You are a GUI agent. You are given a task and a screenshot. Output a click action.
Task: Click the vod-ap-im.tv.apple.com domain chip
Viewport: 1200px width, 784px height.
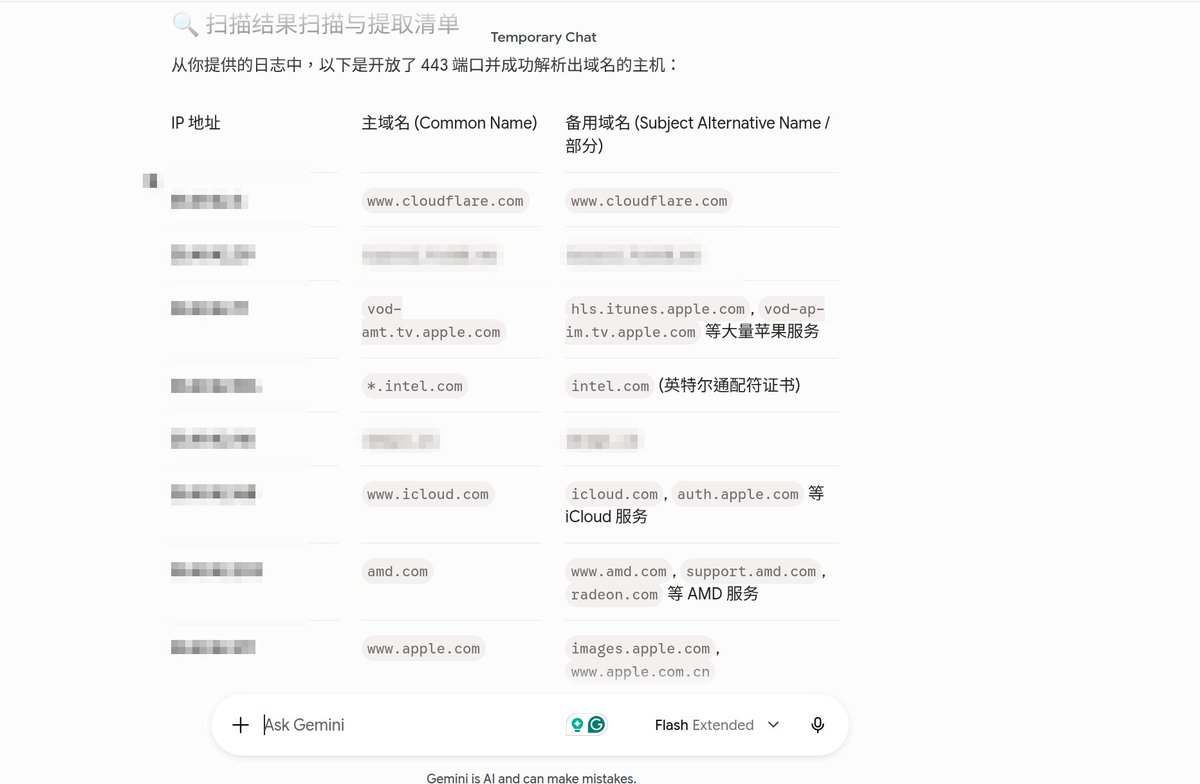tap(695, 320)
